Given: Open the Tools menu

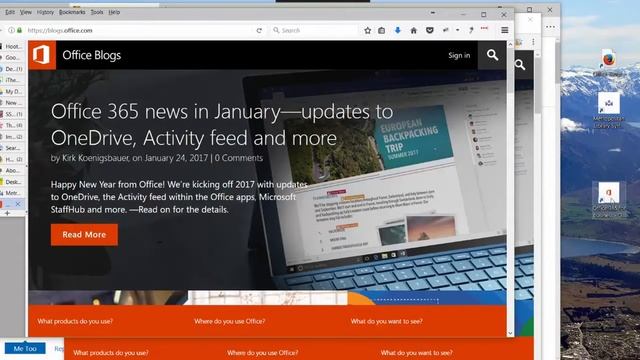Looking at the screenshot, I should click(x=97, y=12).
